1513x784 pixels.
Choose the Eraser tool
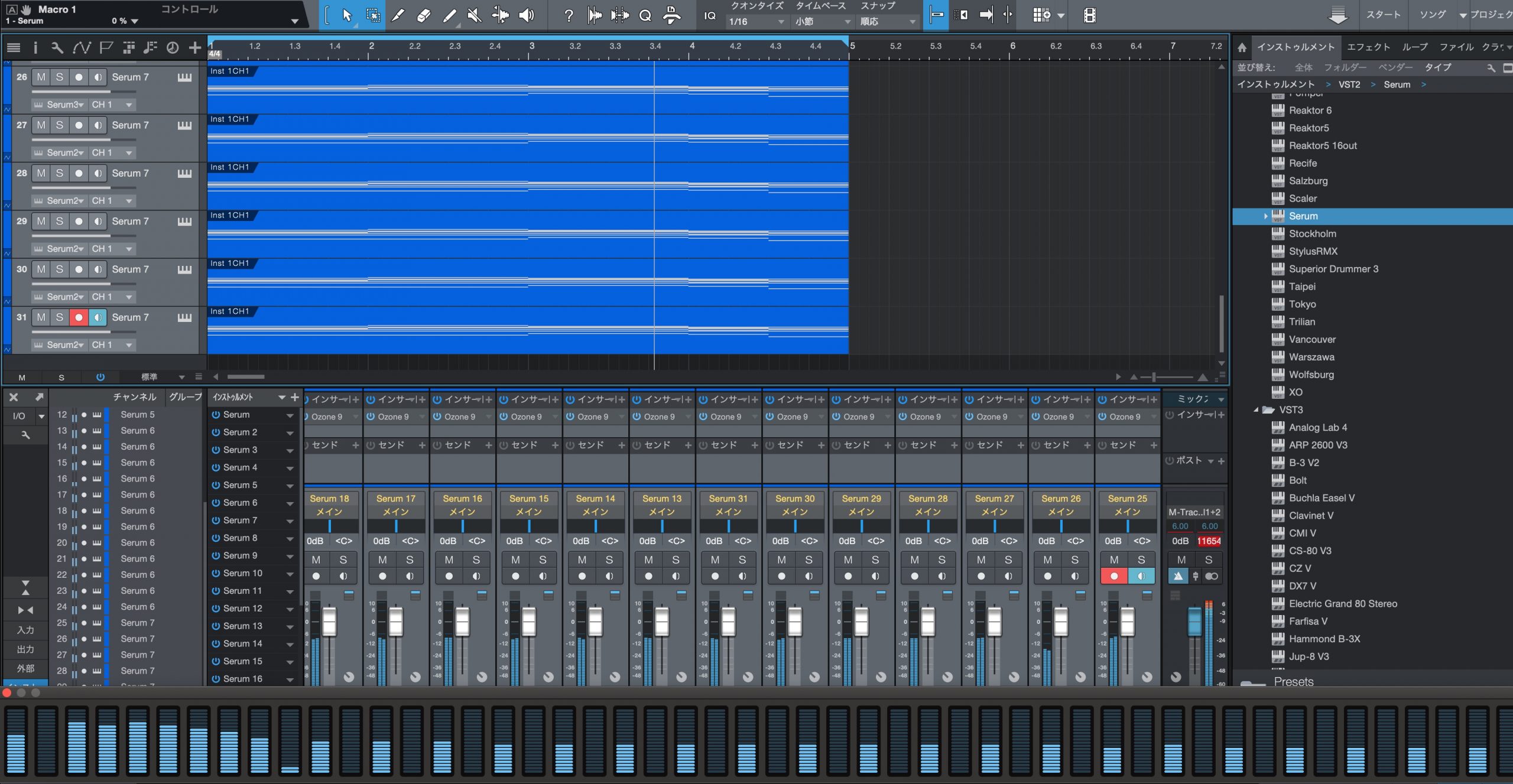tap(424, 15)
